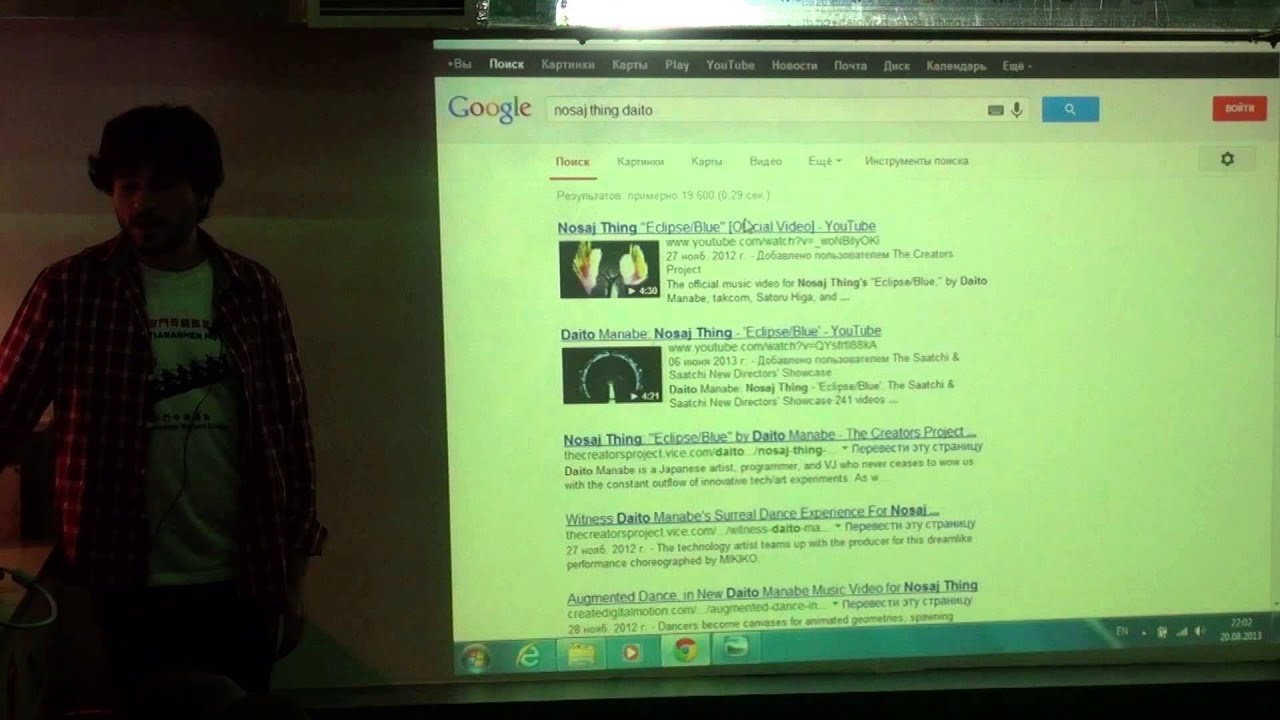Select the Поиск results tab

[573, 161]
